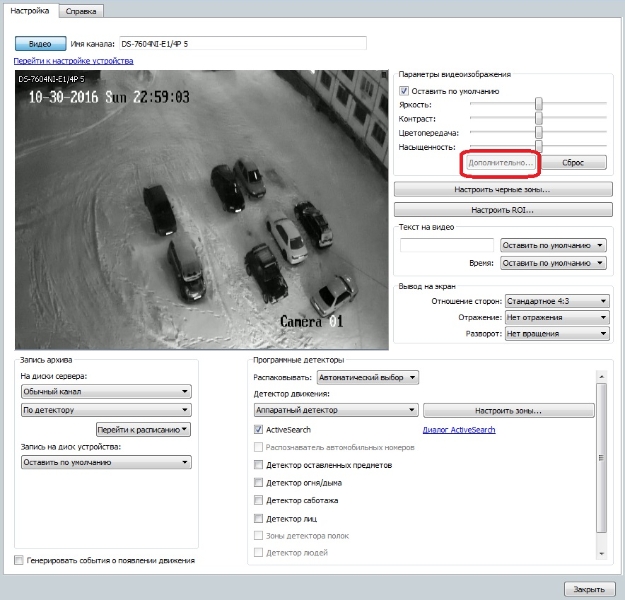Open Отношение сторон dropdown

557,301
